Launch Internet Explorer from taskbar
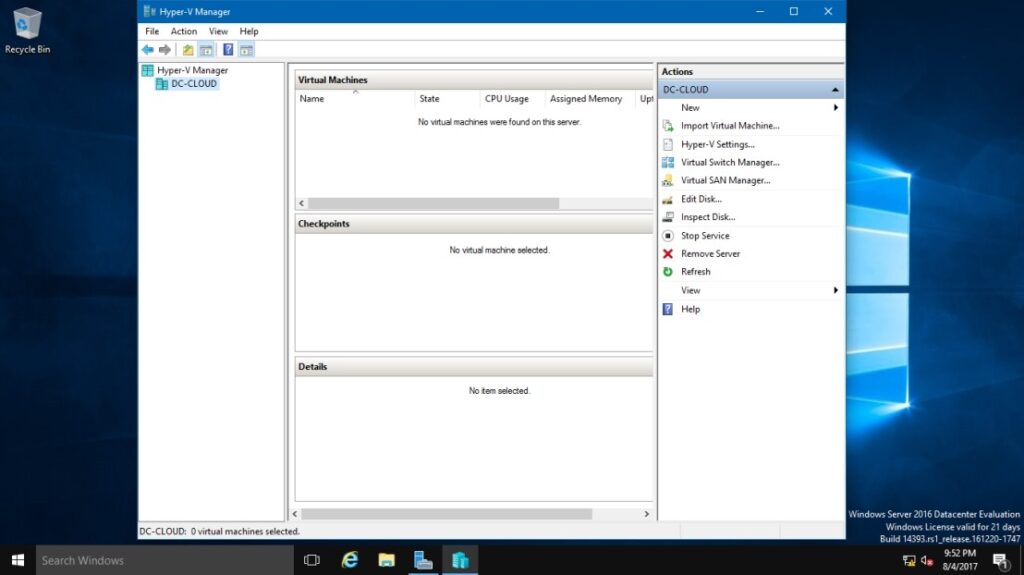The width and height of the screenshot is (1024, 575). [350, 560]
